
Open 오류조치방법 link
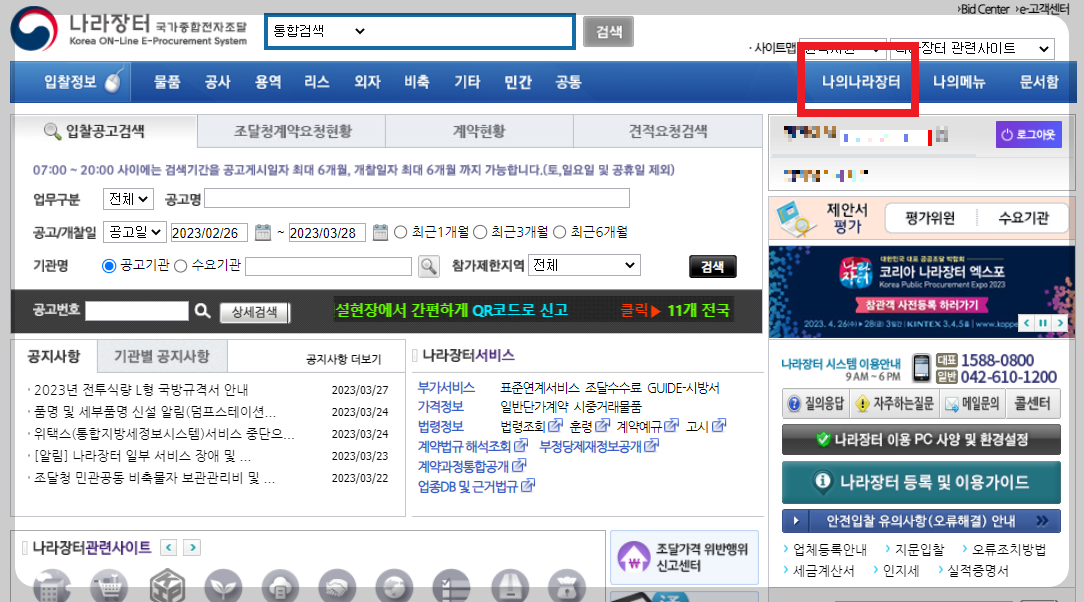(x=1009, y=549)
